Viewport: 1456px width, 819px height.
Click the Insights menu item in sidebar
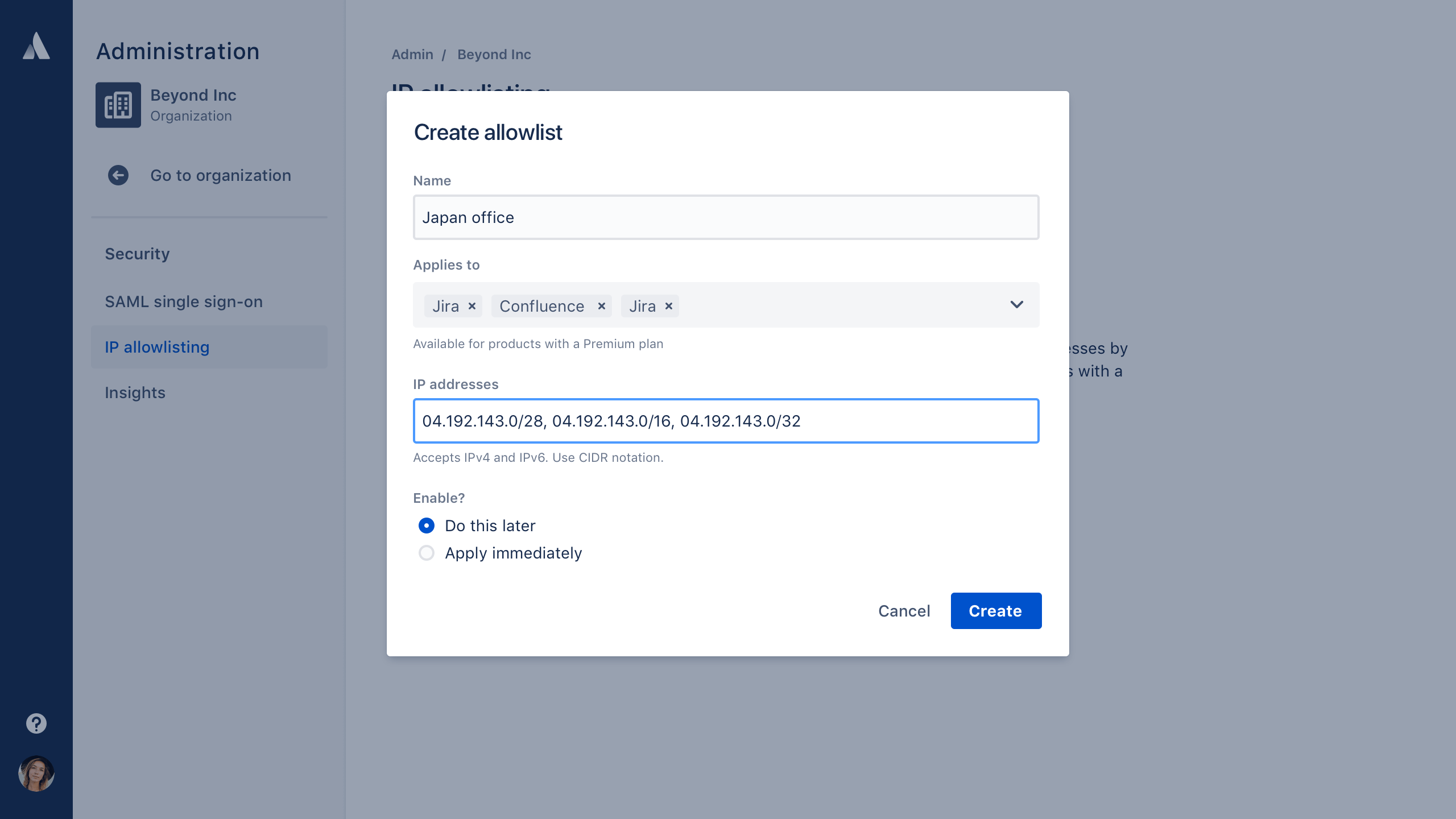(135, 392)
